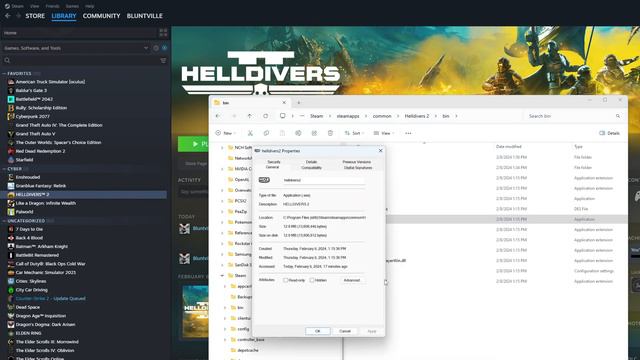Click the Cut scissors icon in Explorer
The width and height of the screenshot is (640, 360).
point(250,133)
